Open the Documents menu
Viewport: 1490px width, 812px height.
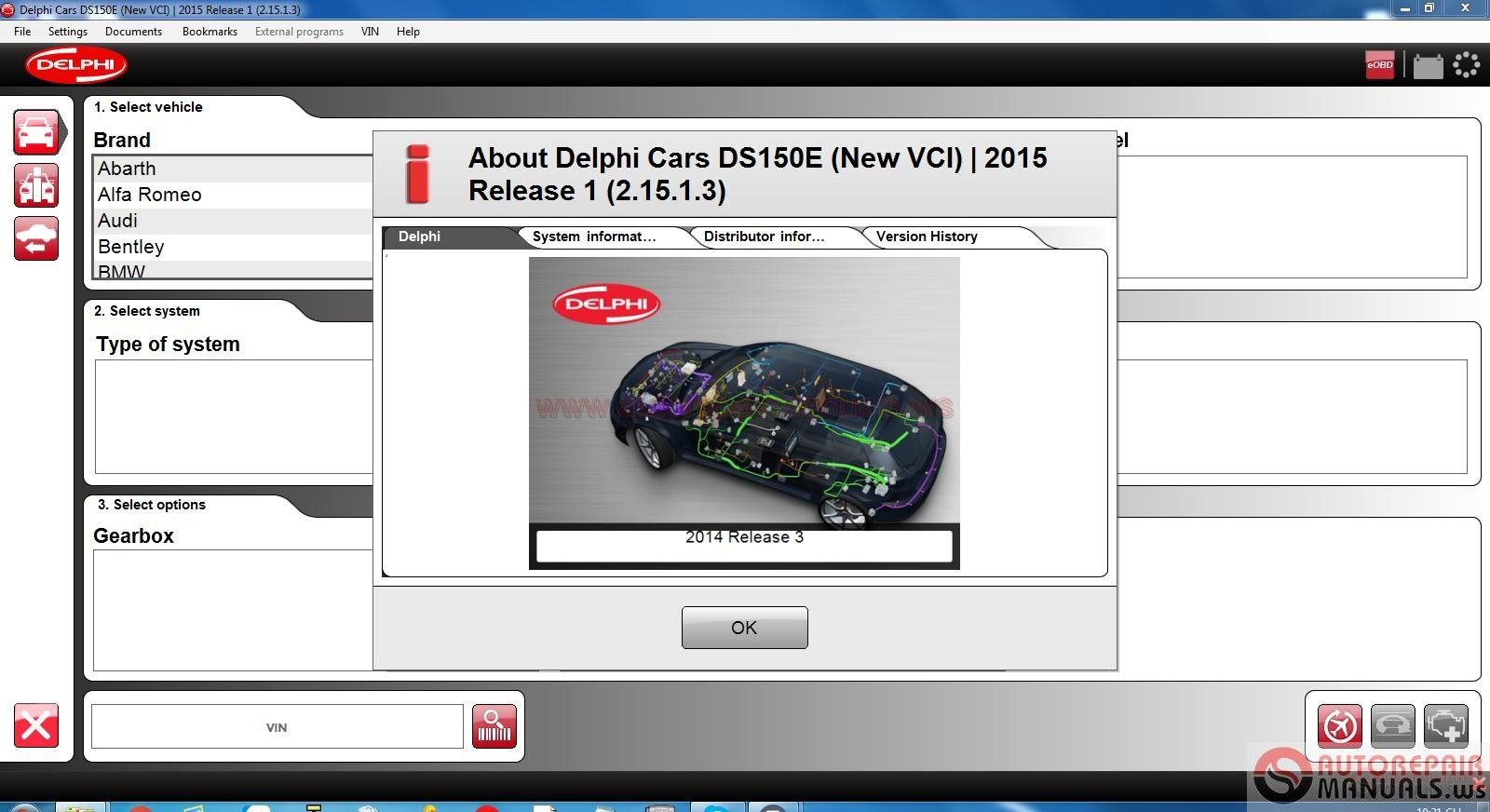click(133, 32)
